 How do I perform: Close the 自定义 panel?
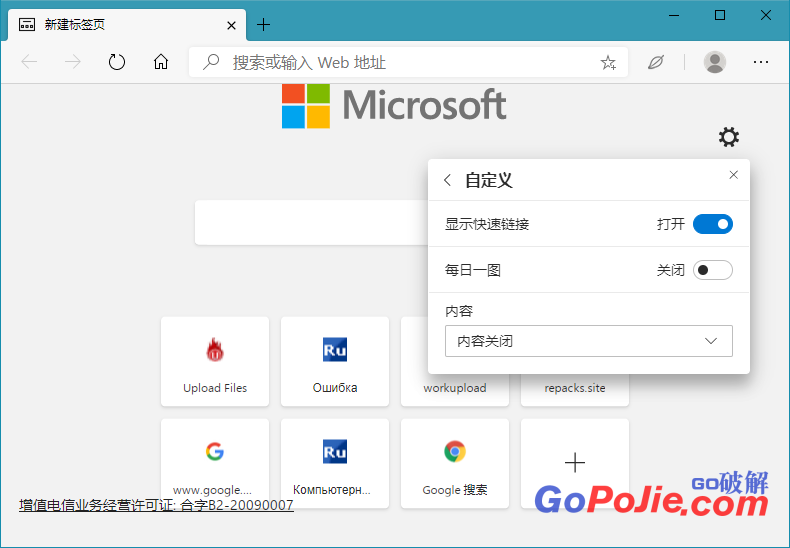[734, 175]
